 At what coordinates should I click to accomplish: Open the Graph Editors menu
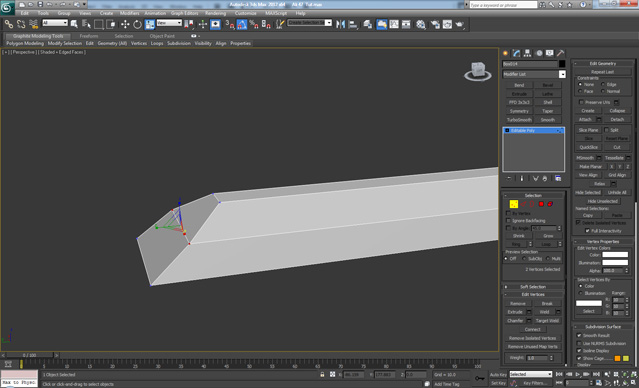184,13
